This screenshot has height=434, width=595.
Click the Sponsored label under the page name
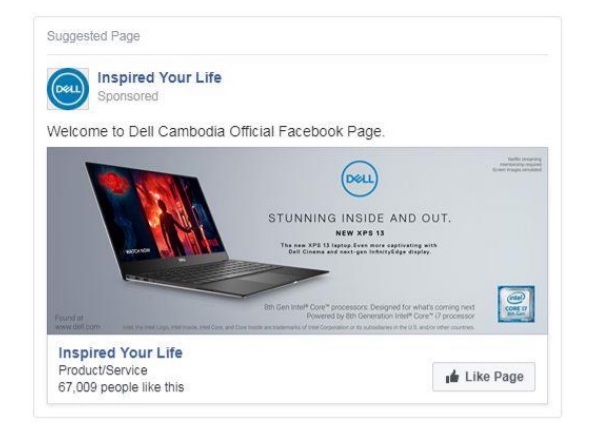tap(128, 96)
